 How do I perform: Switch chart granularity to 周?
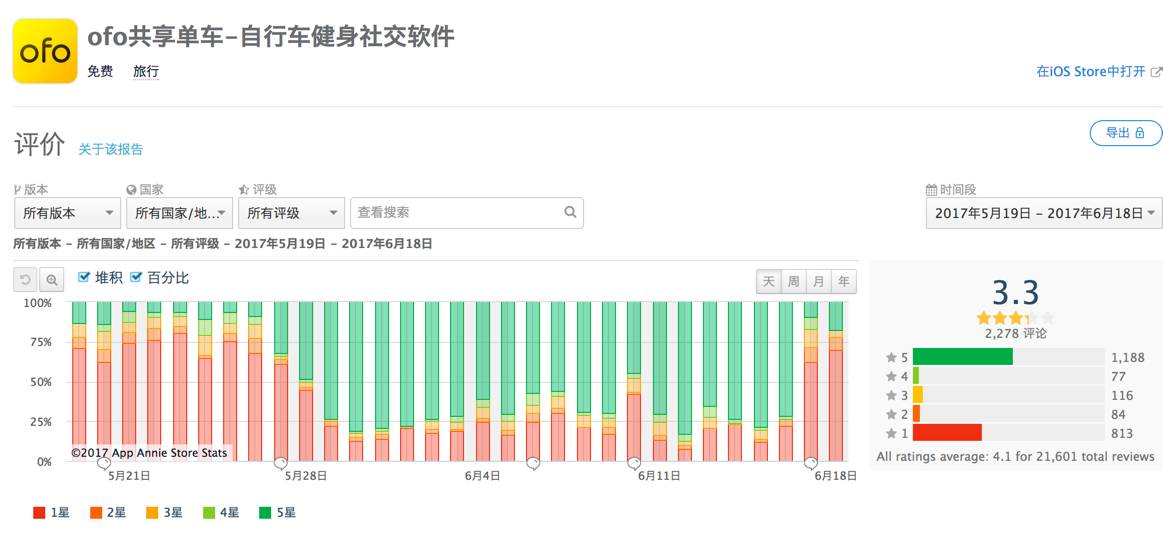click(x=794, y=282)
